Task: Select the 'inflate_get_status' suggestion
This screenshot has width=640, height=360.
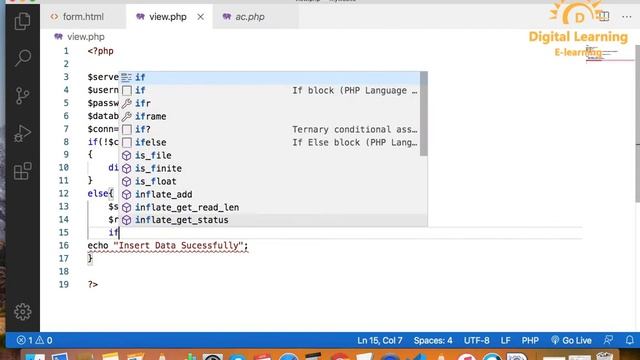Action: coord(270,220)
